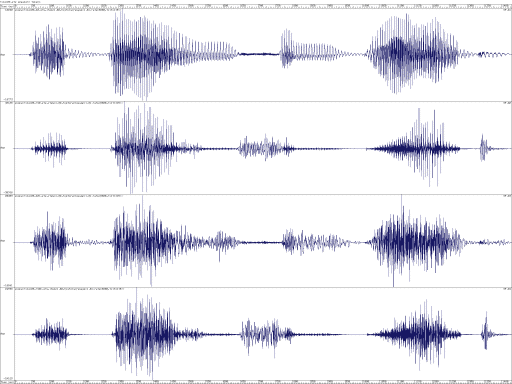The height and width of the screenshot is (384, 512).
Task: Click the first small burst in top waveform
Action: [x=49, y=52]
